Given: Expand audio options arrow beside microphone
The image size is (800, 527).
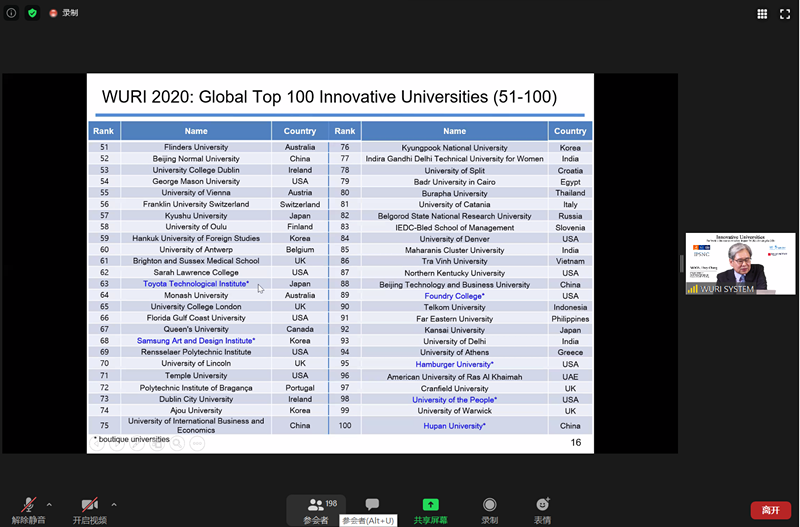Looking at the screenshot, I should (x=50, y=504).
